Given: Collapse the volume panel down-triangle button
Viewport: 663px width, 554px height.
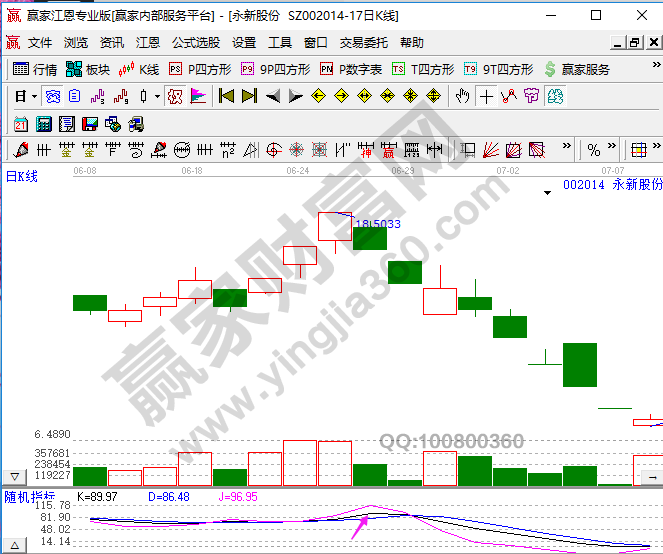Looking at the screenshot, I should click(x=14, y=477).
